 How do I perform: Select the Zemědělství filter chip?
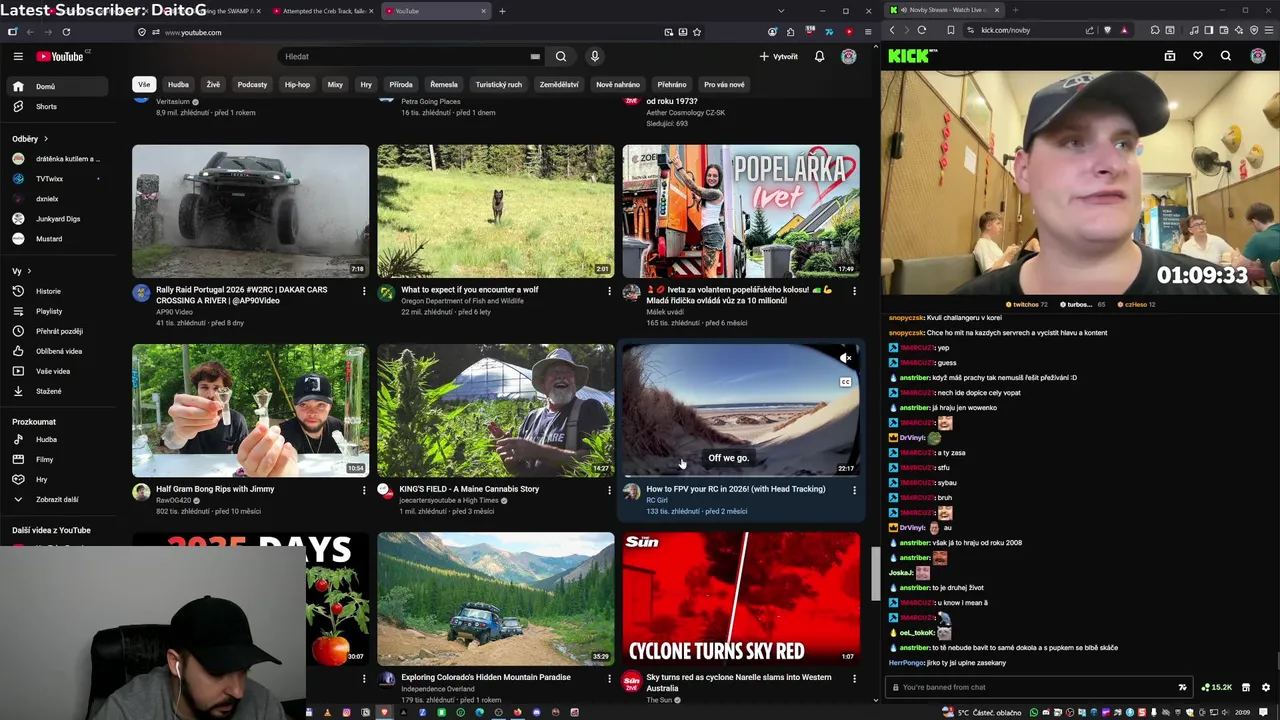[x=559, y=84]
